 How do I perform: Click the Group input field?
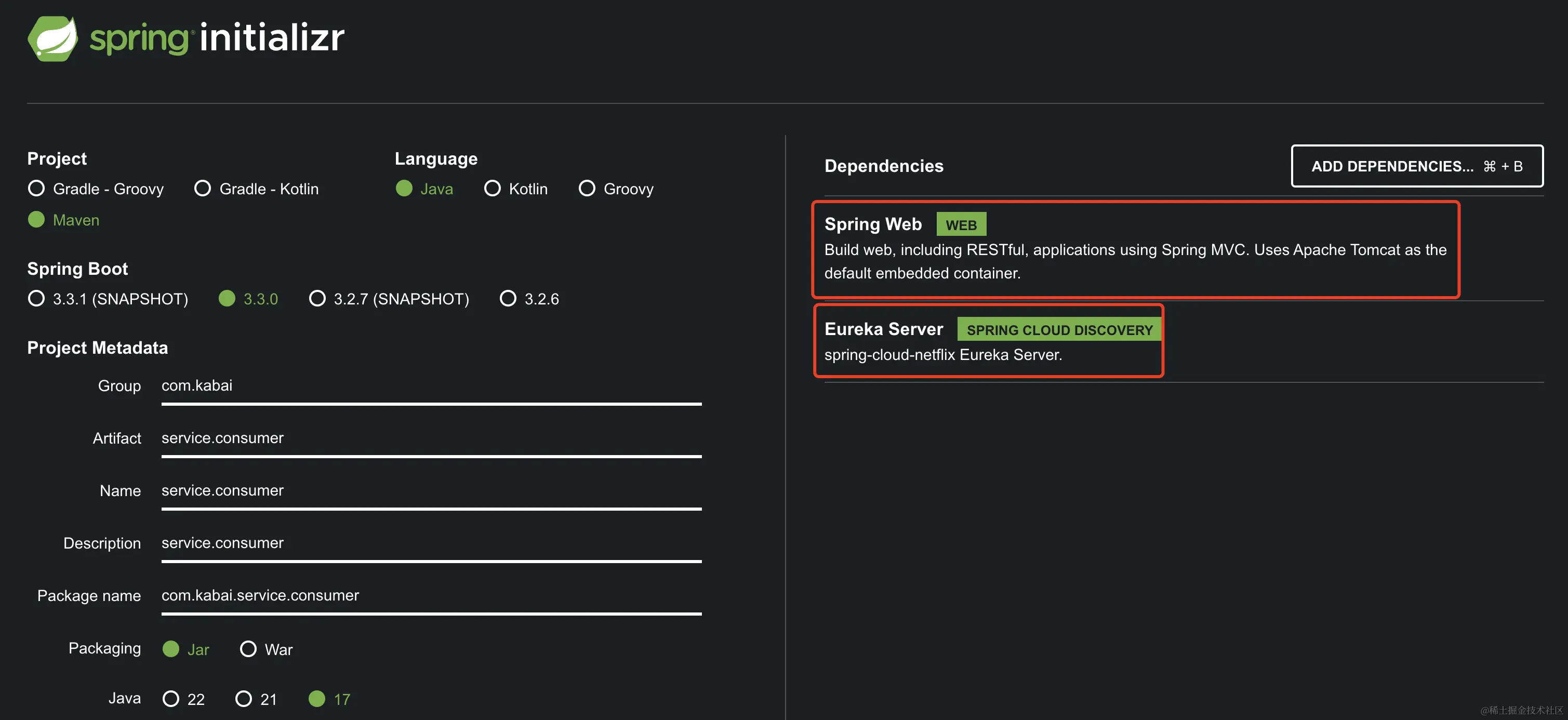431,386
